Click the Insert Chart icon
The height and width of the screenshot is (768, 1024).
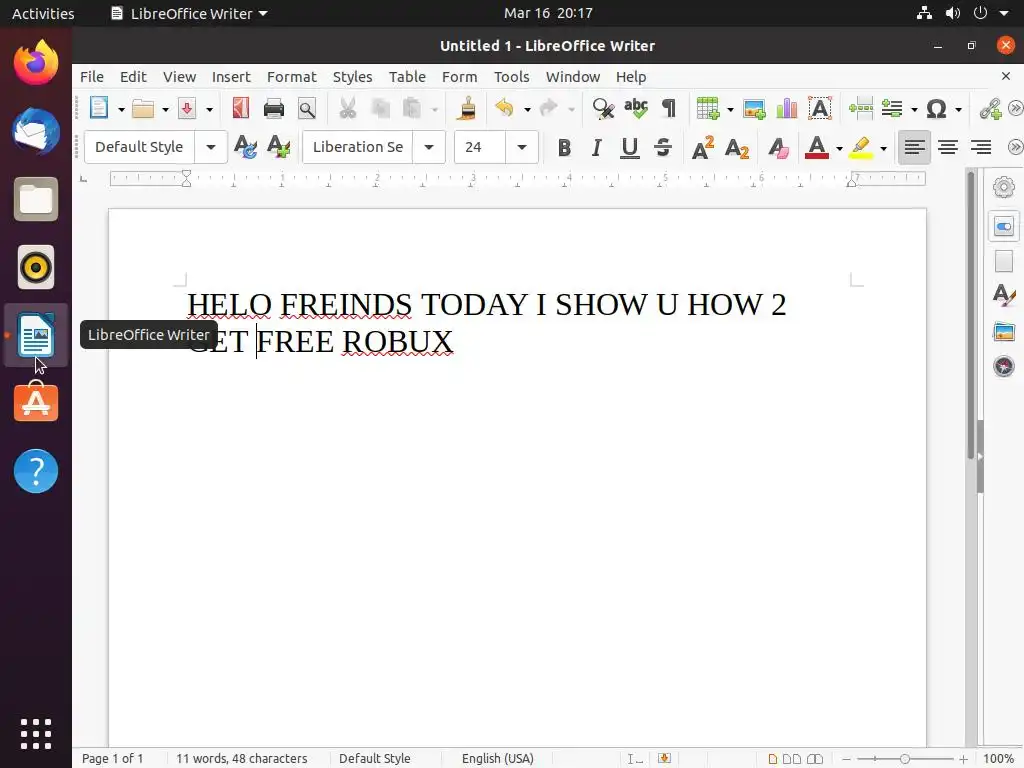787,108
